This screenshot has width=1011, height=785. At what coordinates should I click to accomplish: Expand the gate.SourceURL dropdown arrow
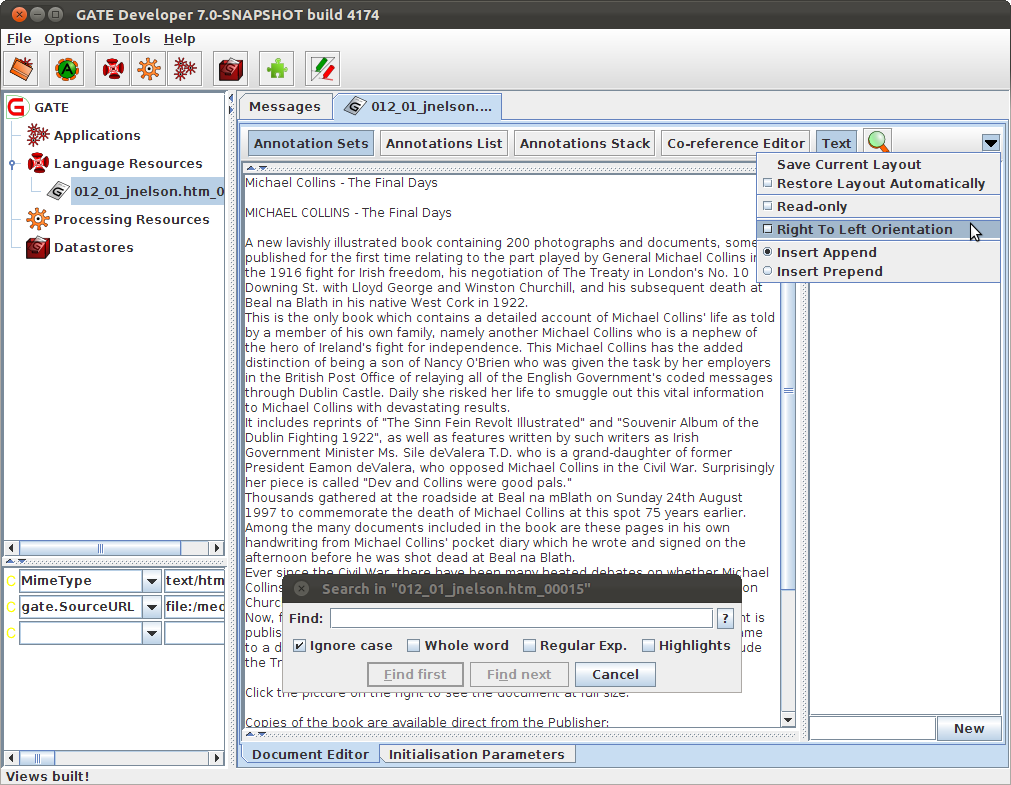point(151,607)
